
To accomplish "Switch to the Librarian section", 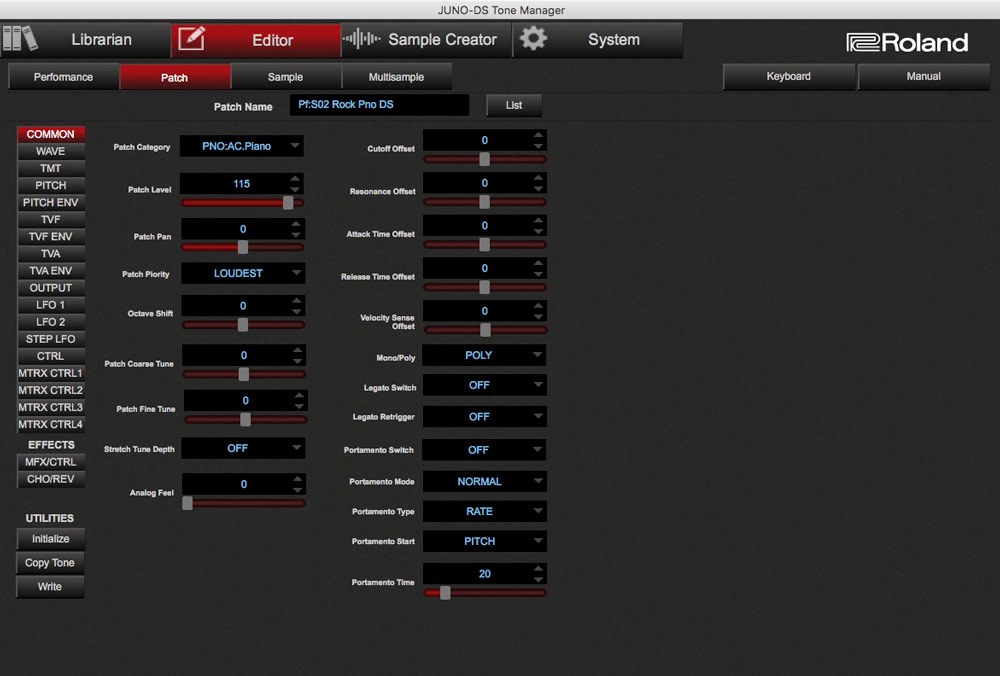I will point(85,40).
